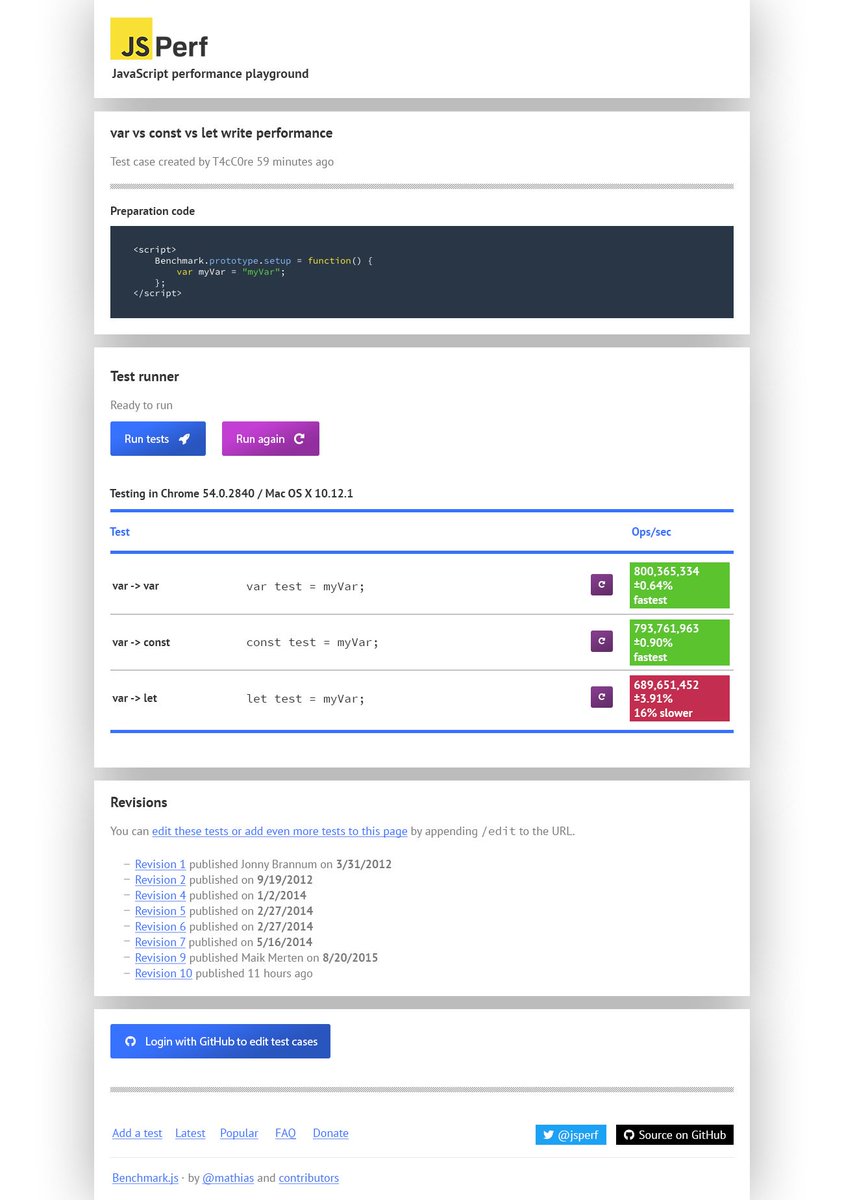
Task: Click the code 'let test = myVar;'
Action: (x=306, y=698)
